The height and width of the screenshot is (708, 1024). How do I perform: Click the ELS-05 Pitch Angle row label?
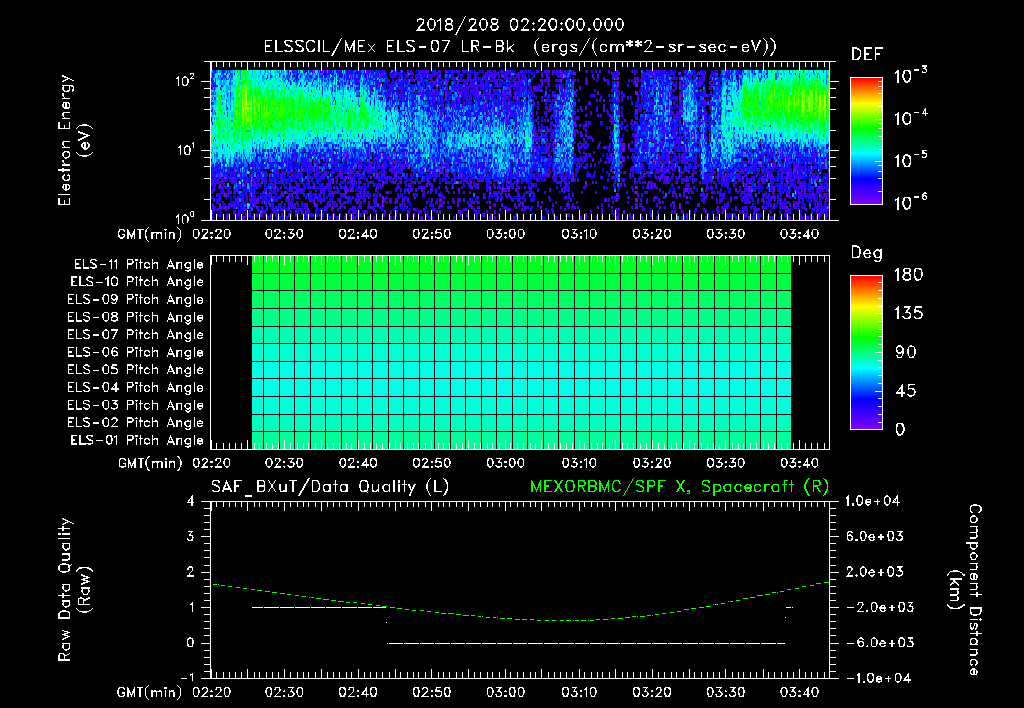pyautogui.click(x=135, y=370)
